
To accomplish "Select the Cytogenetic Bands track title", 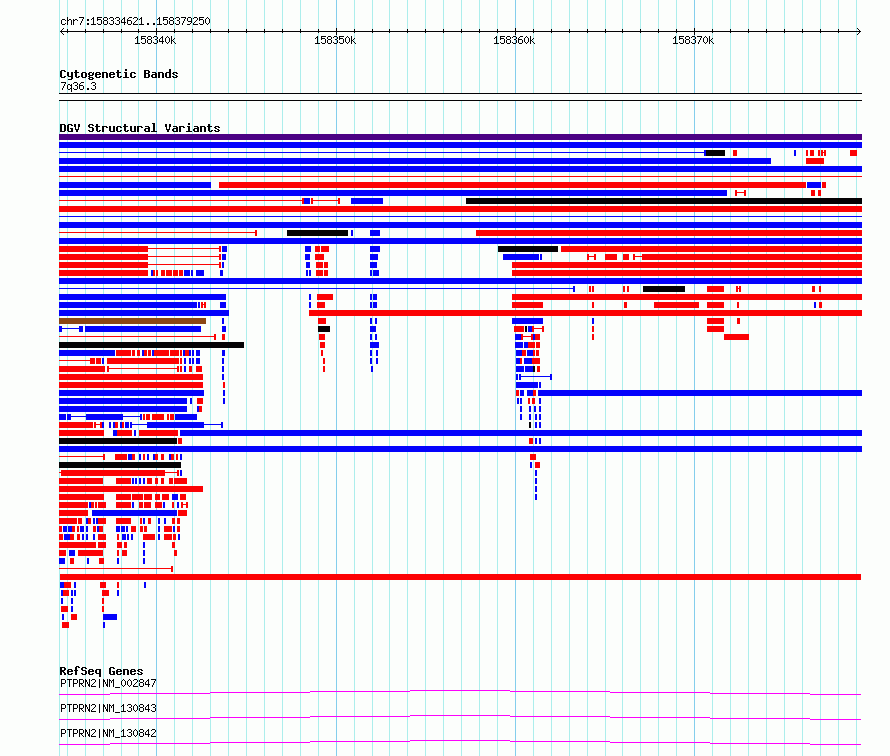I will click(x=119, y=74).
